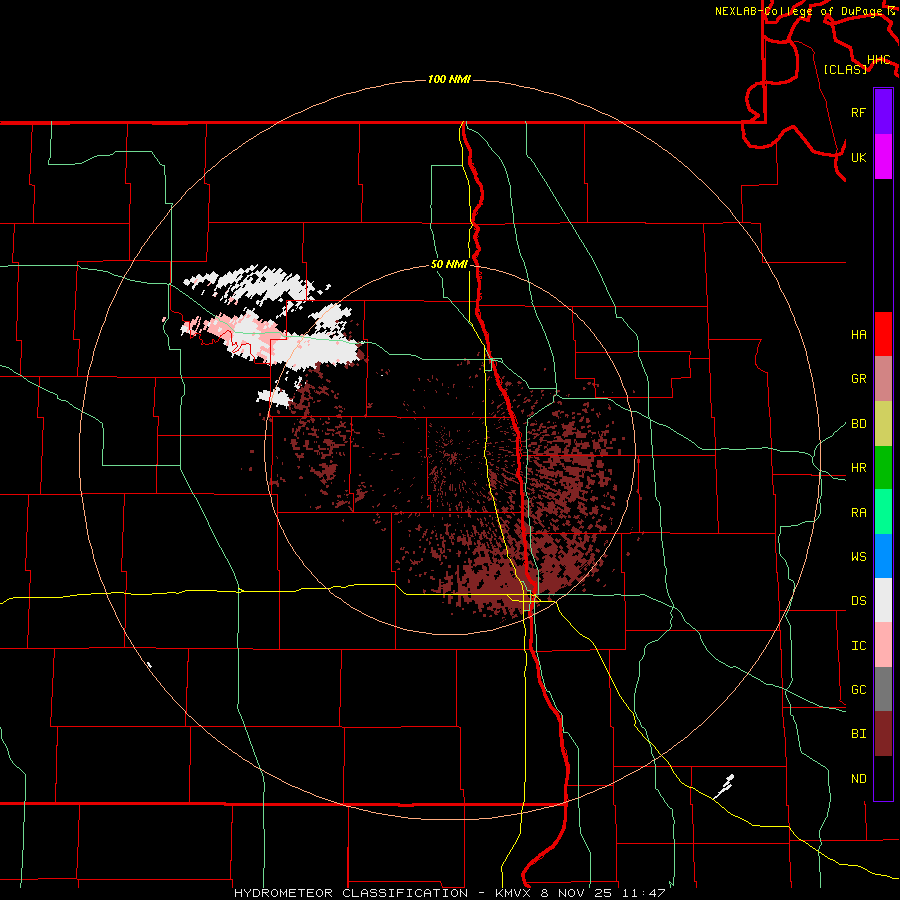Click the WS legend label
900x900 pixels.
pos(859,557)
